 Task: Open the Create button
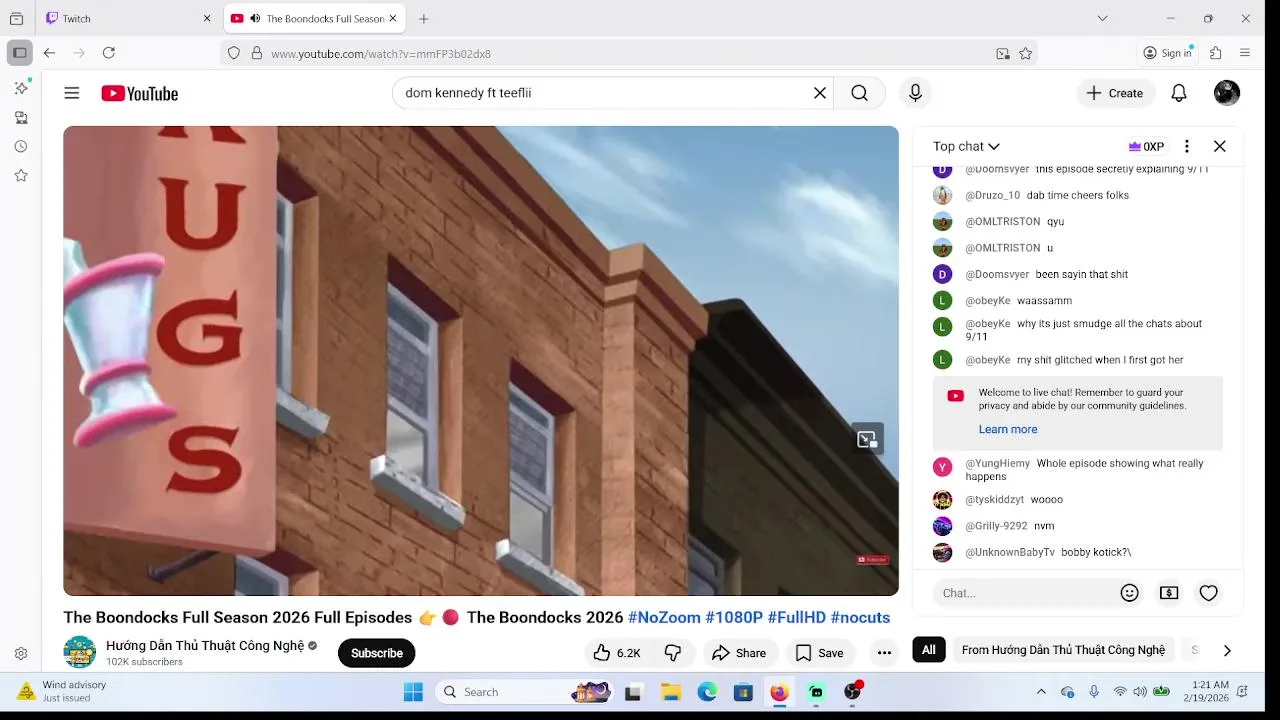point(1115,93)
